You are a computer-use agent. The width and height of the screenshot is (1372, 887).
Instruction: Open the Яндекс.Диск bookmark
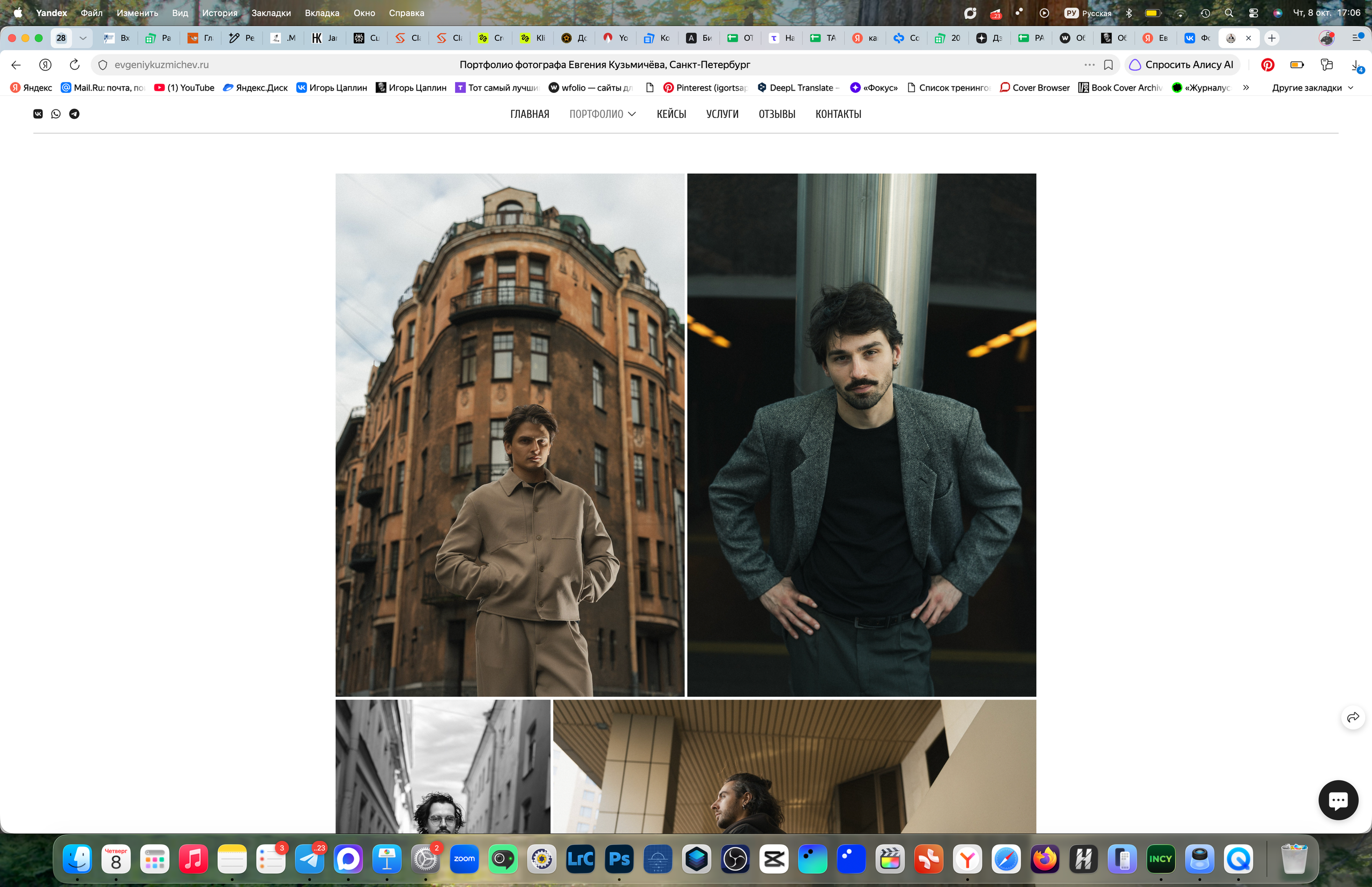click(255, 87)
